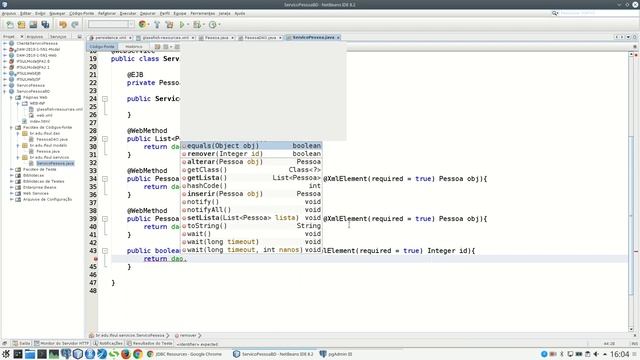Expand the Pacotes de Teste node
The width and height of the screenshot is (640, 360).
pos(11,169)
